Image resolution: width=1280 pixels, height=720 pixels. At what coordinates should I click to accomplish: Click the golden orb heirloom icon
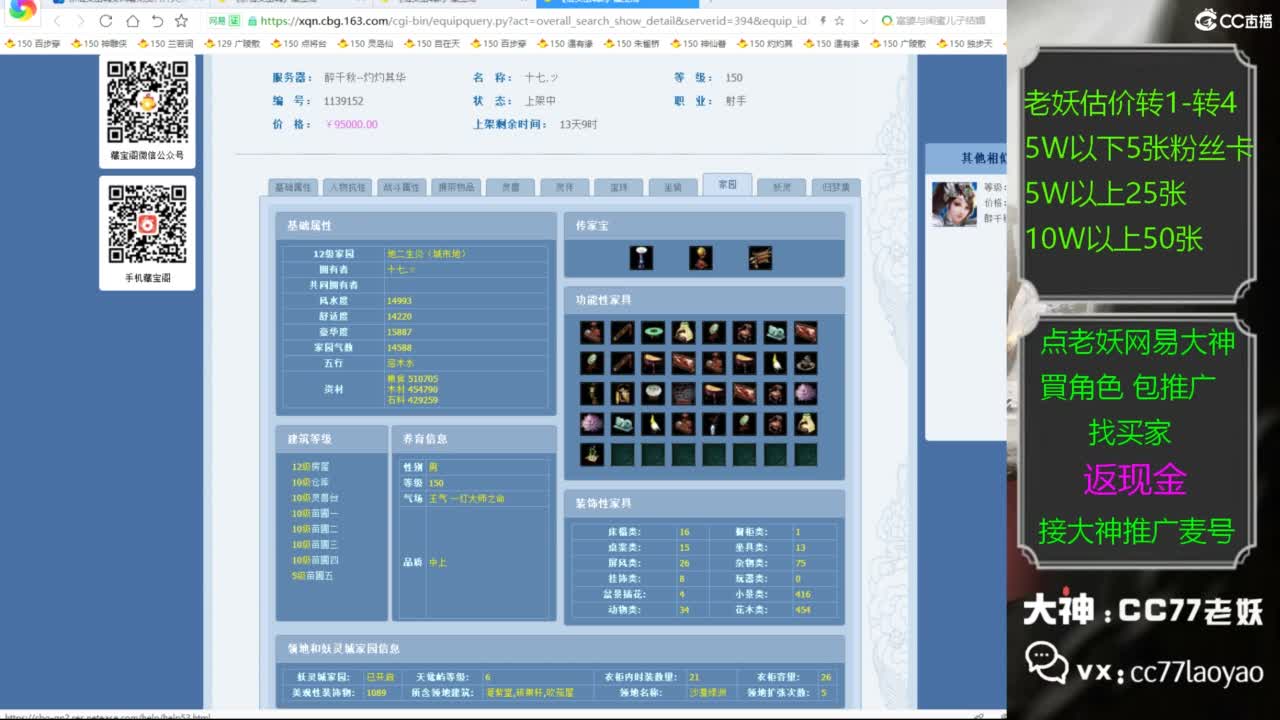tap(701, 257)
